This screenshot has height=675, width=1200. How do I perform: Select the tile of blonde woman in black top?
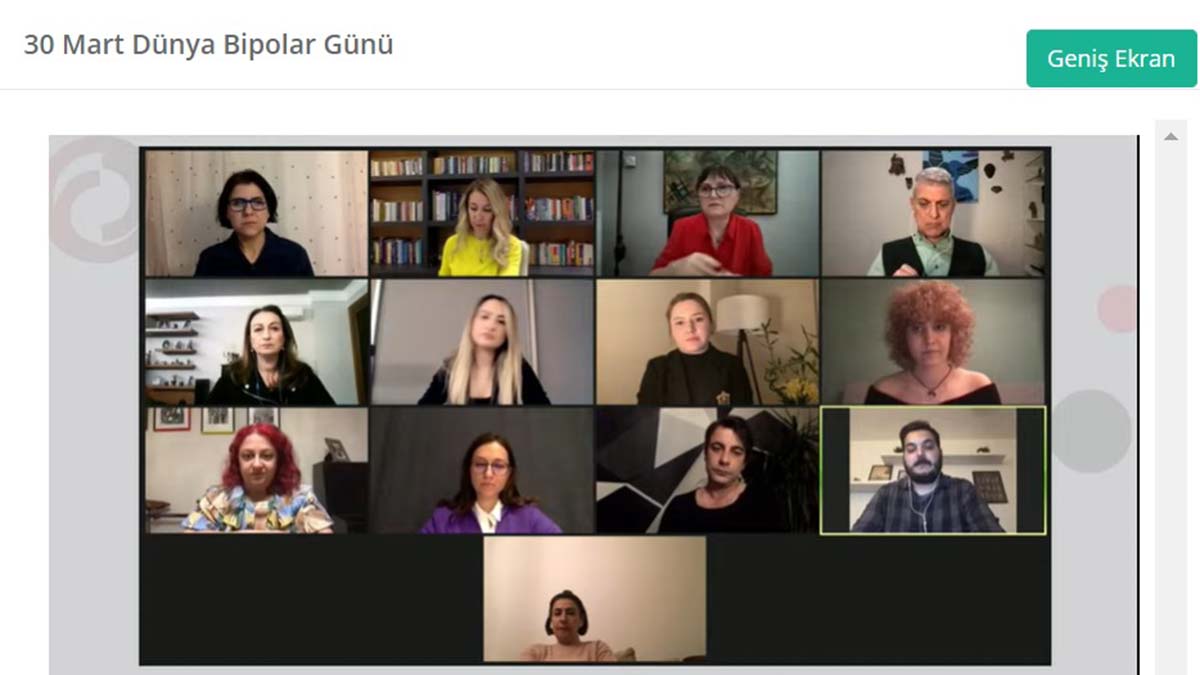(483, 342)
